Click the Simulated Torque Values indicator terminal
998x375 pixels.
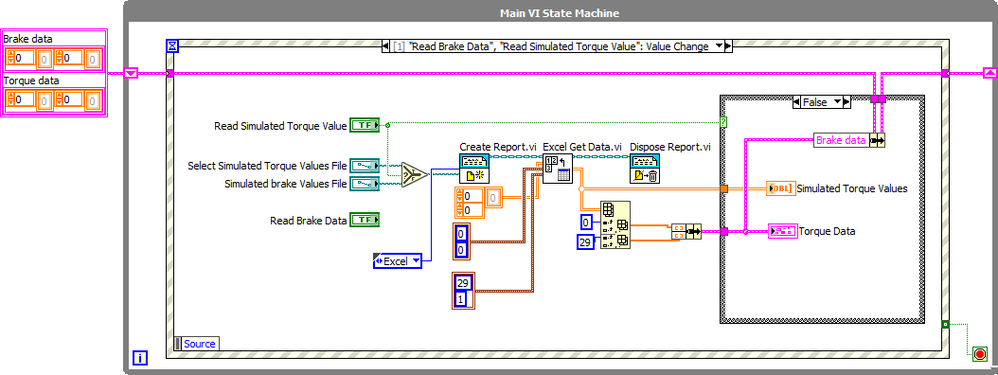(x=781, y=188)
